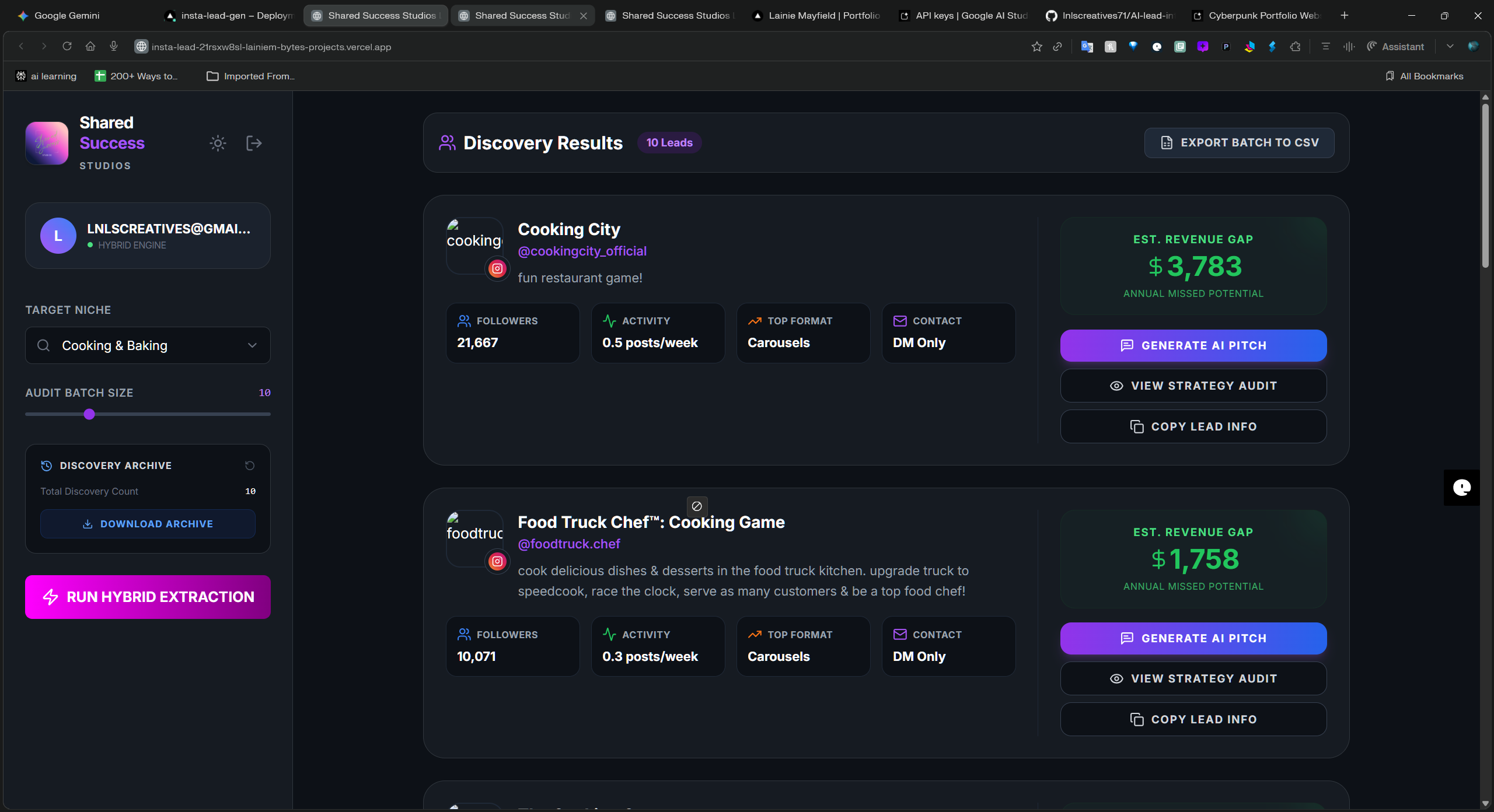This screenshot has height=812, width=1494.
Task: Generate AI Pitch for Cooking City
Action: (1193, 345)
